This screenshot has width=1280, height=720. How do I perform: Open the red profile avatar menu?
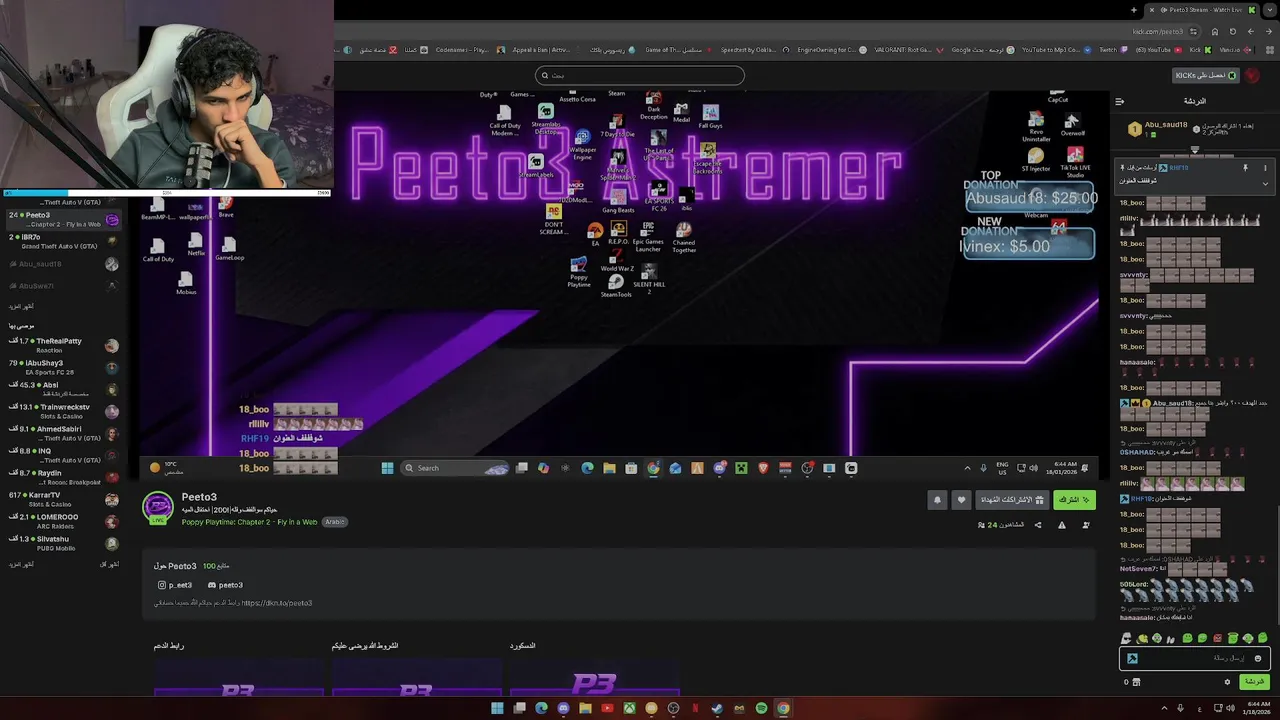tap(1252, 75)
